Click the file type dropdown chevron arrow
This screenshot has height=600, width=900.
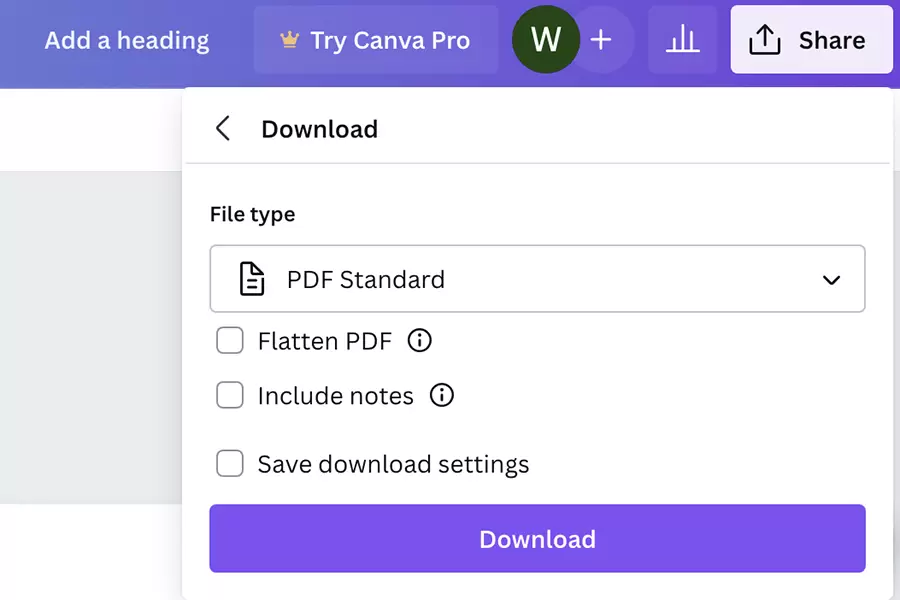[831, 280]
